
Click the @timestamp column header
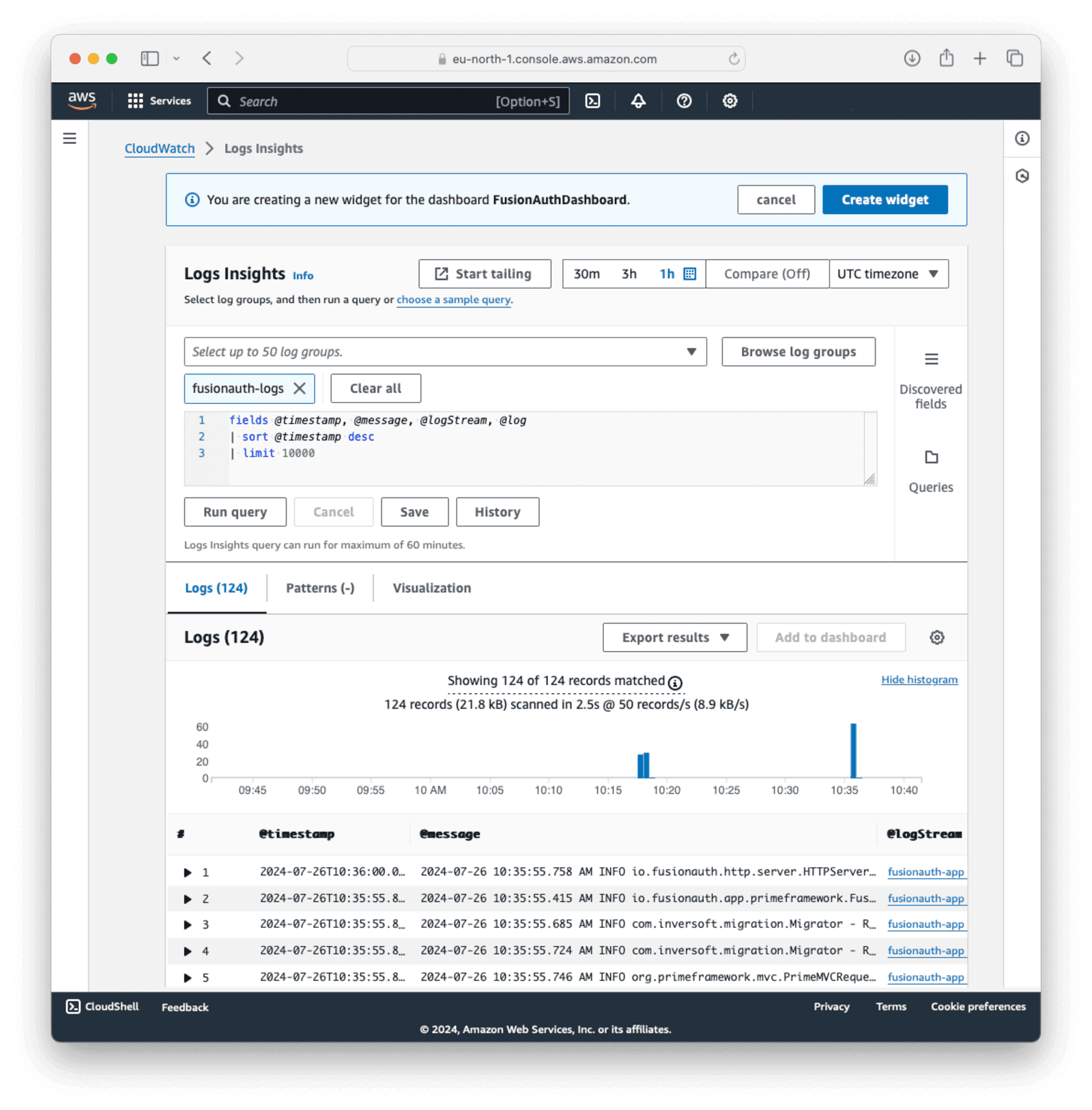tap(297, 834)
